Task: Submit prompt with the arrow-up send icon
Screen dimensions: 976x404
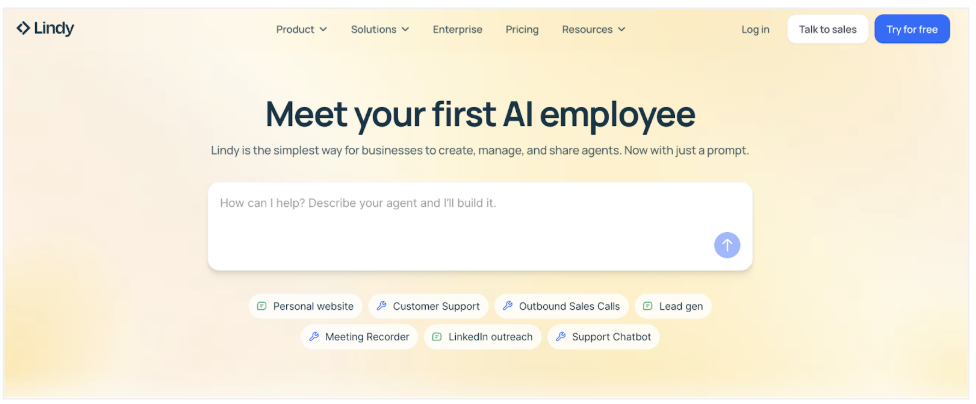Action: coord(727,245)
